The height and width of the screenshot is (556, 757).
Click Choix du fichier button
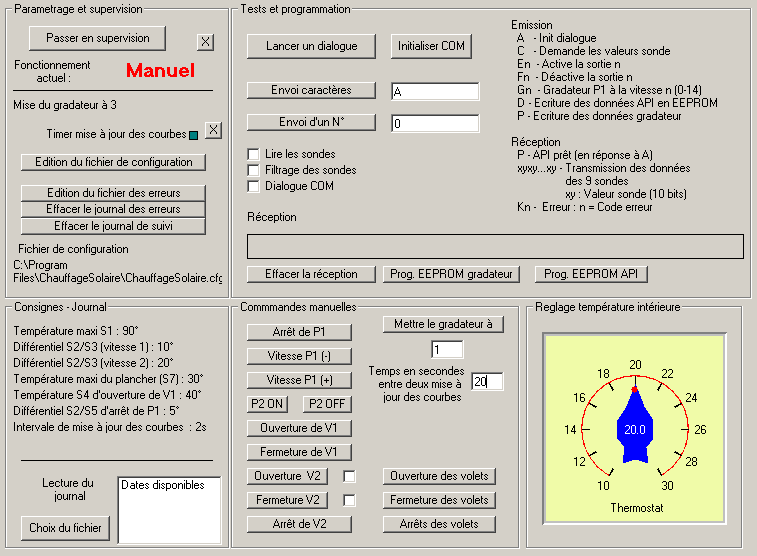[x=65, y=528]
